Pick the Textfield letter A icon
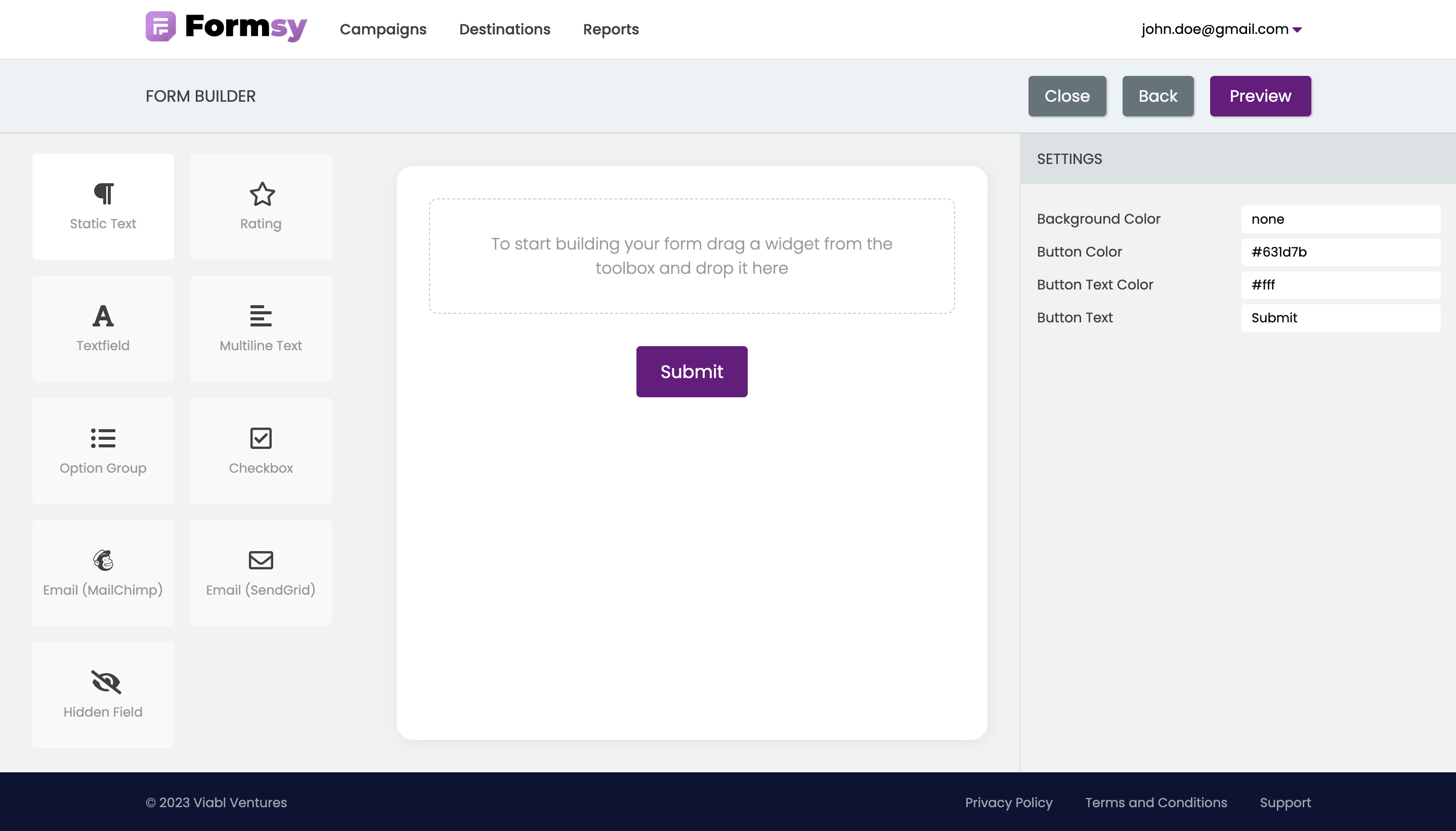The height and width of the screenshot is (831, 1456). point(103,316)
